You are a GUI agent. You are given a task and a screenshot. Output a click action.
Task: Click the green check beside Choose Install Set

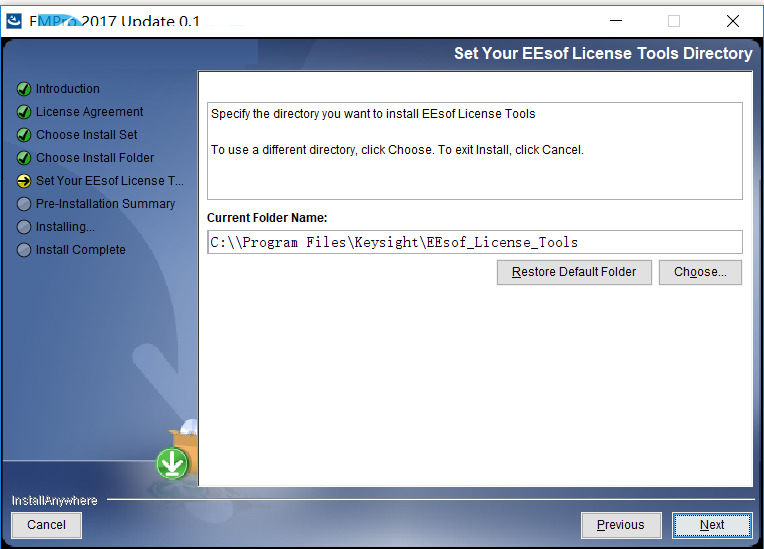[x=23, y=135]
